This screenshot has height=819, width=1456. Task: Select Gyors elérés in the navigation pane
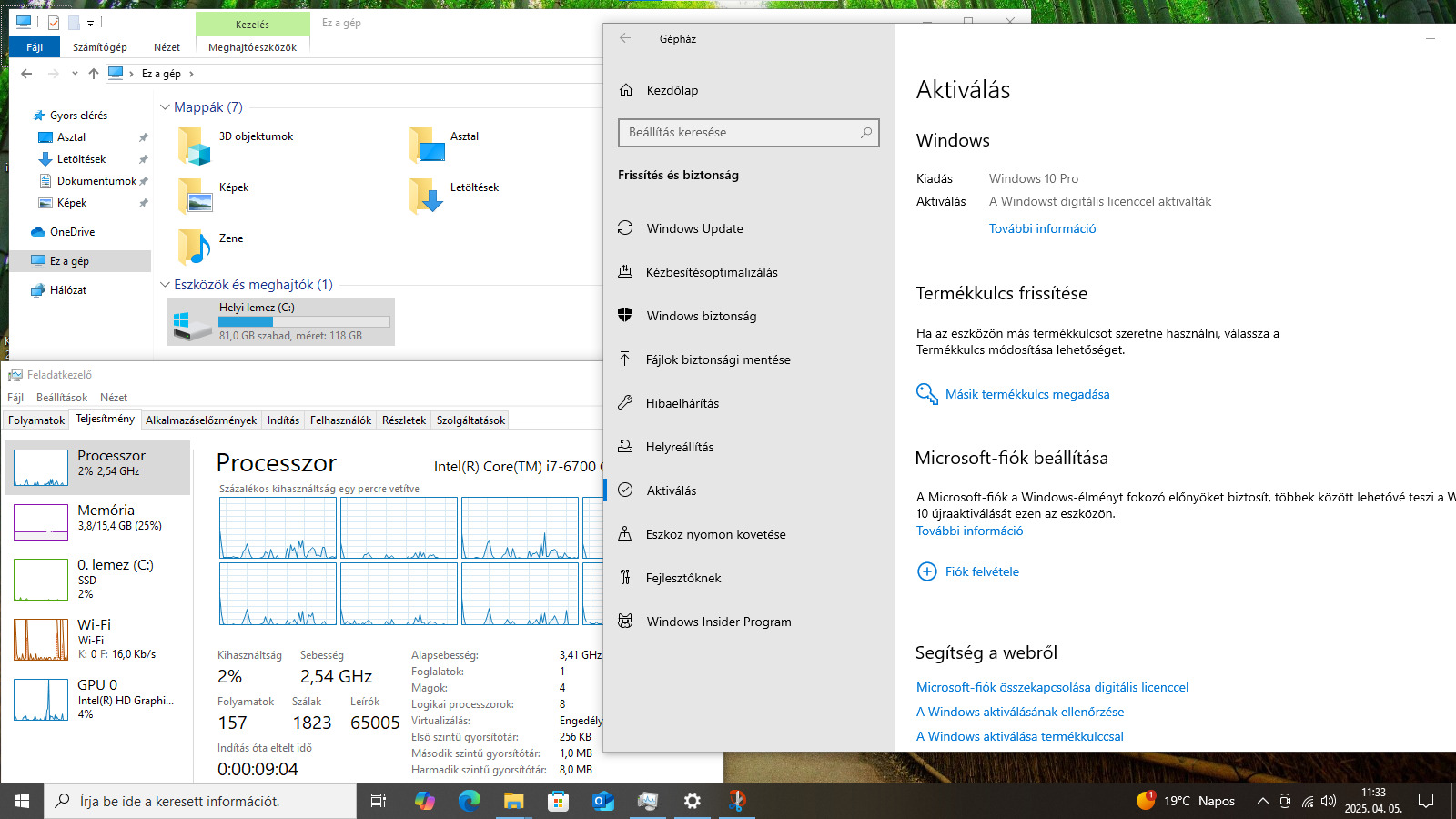pyautogui.click(x=78, y=116)
